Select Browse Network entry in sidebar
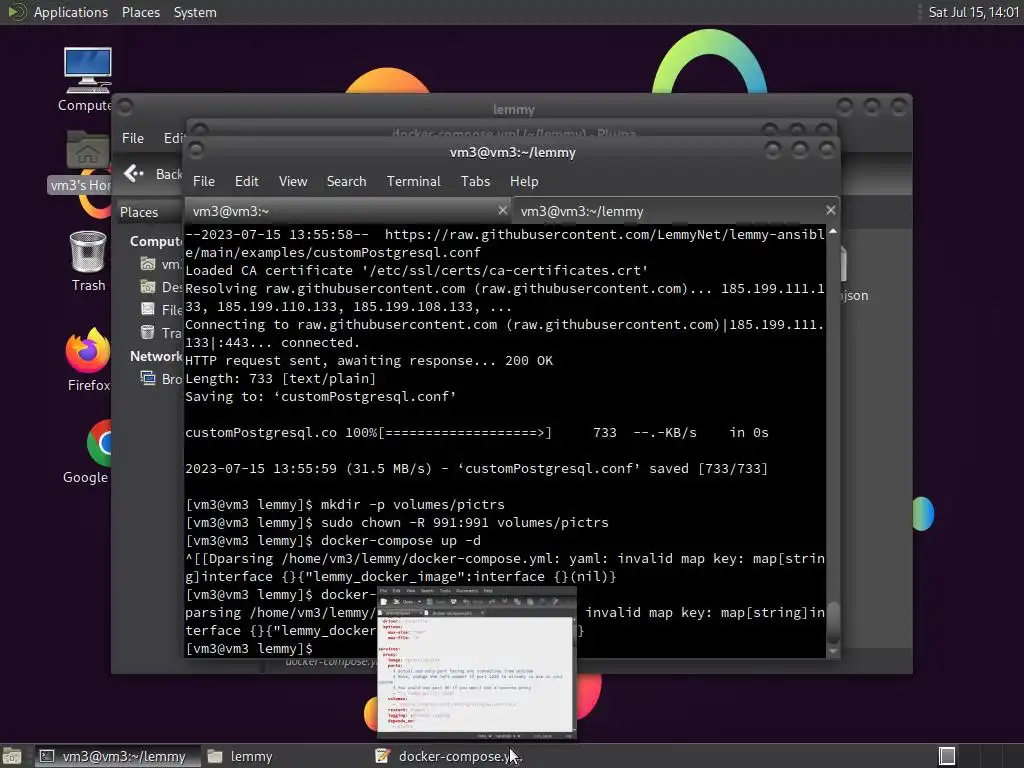1024x768 pixels. coord(161,379)
